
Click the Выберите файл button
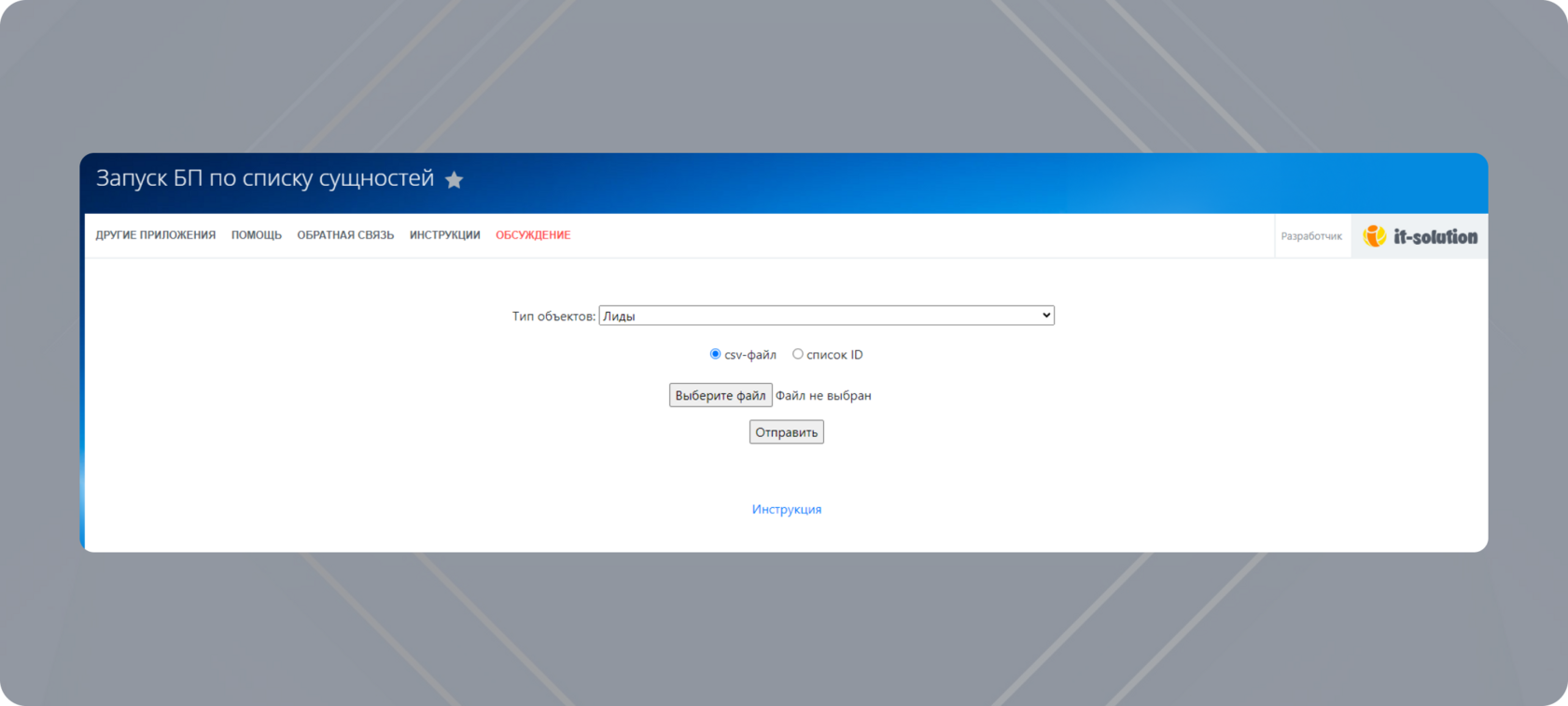(x=721, y=395)
